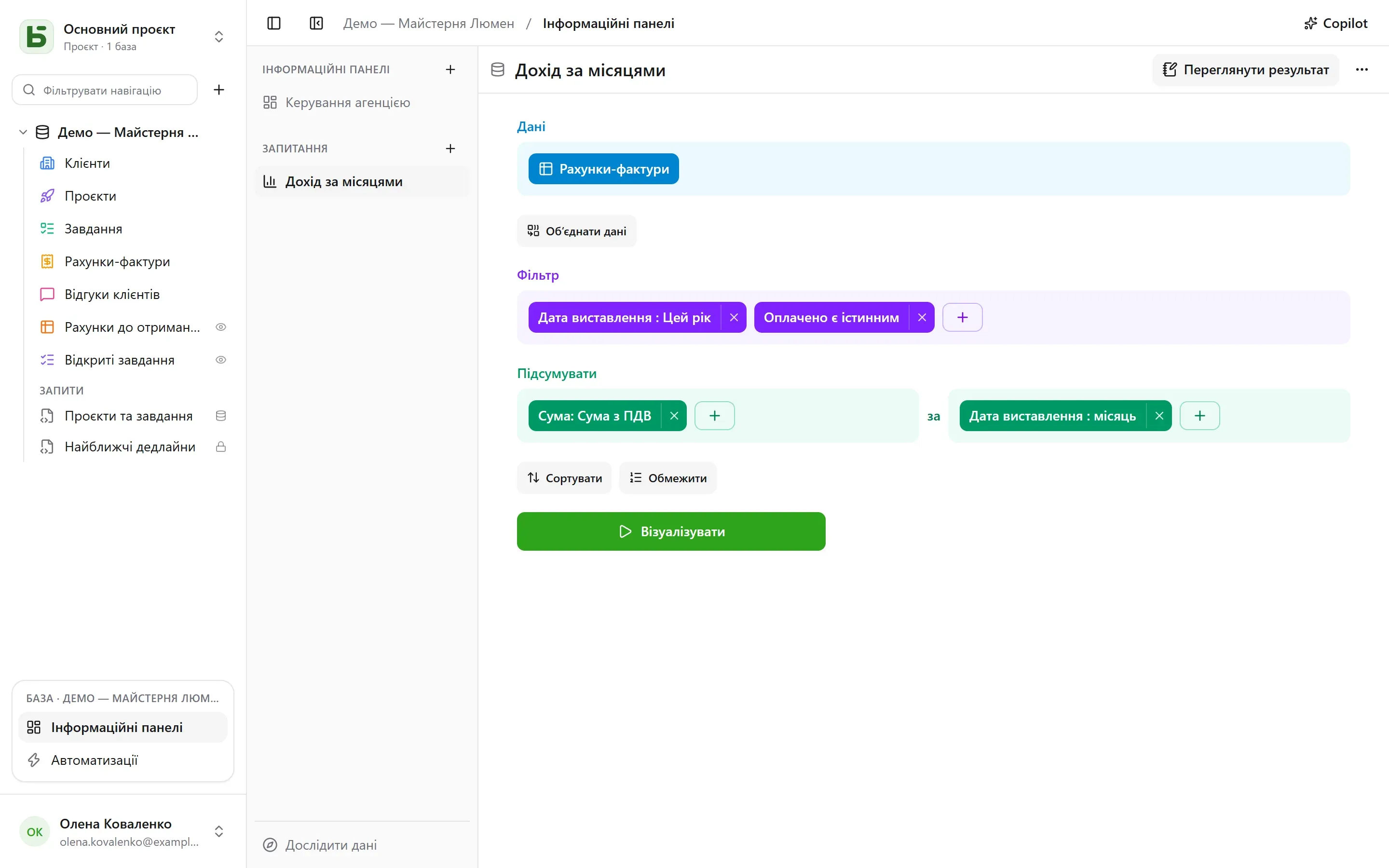Open the three-dot more options menu
Viewport: 1389px width, 868px height.
point(1362,69)
